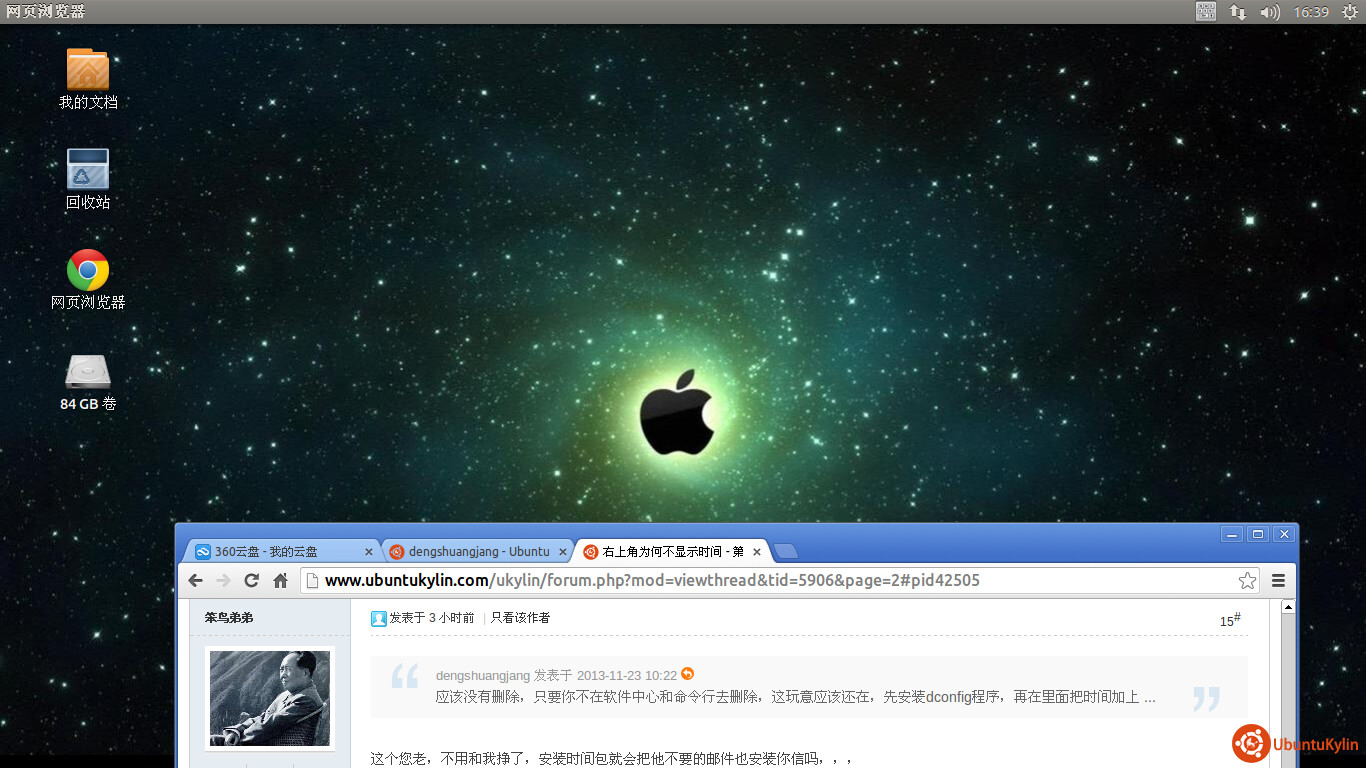This screenshot has width=1366, height=768.
Task: Click the 只看该作者 link
Action: [520, 618]
